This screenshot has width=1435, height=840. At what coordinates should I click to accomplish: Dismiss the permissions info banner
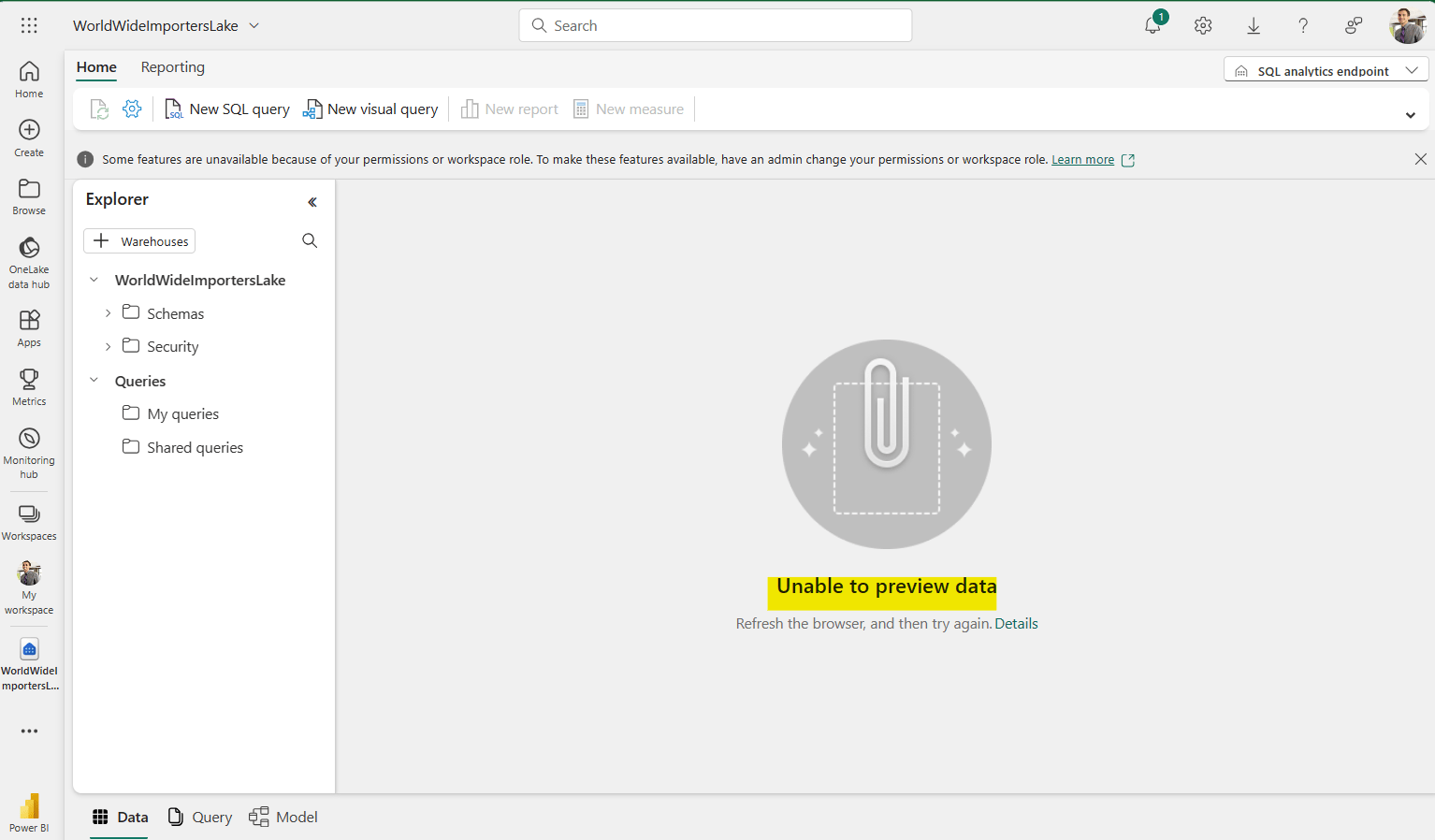click(x=1420, y=159)
